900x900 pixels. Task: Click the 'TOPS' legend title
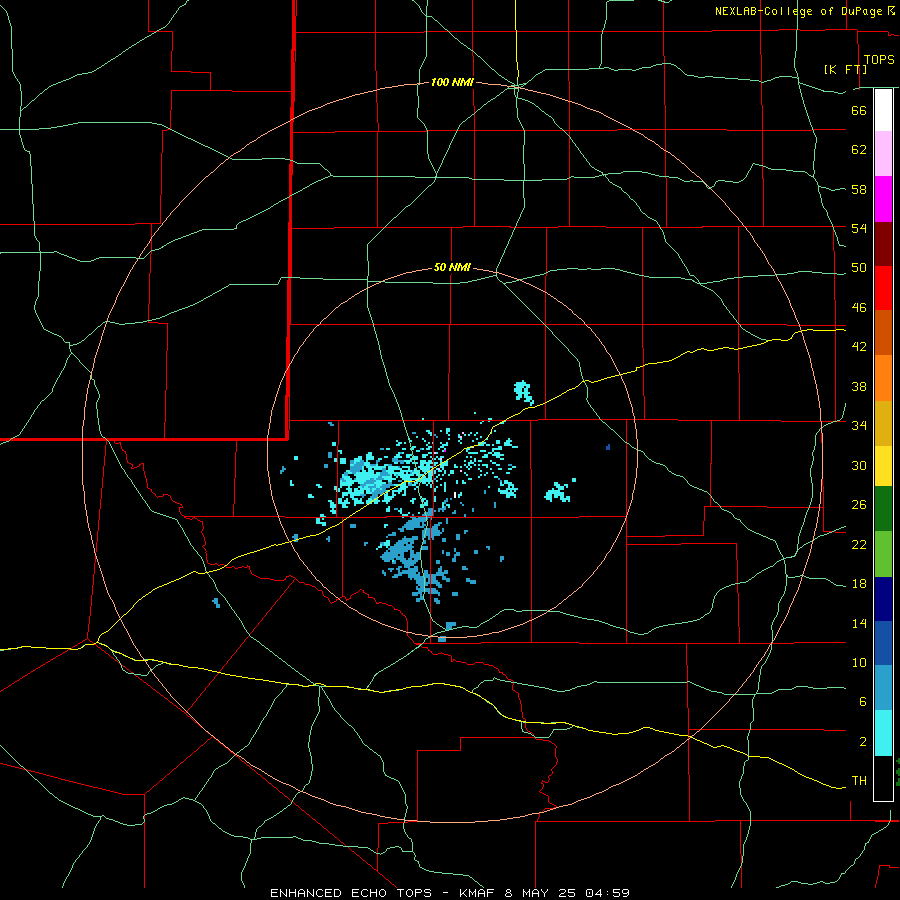click(879, 60)
